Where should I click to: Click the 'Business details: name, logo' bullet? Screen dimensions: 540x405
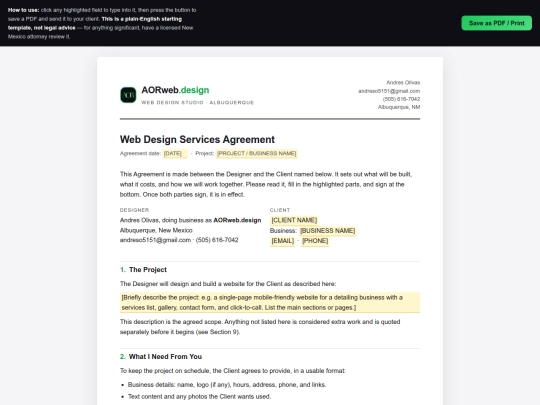[227, 384]
